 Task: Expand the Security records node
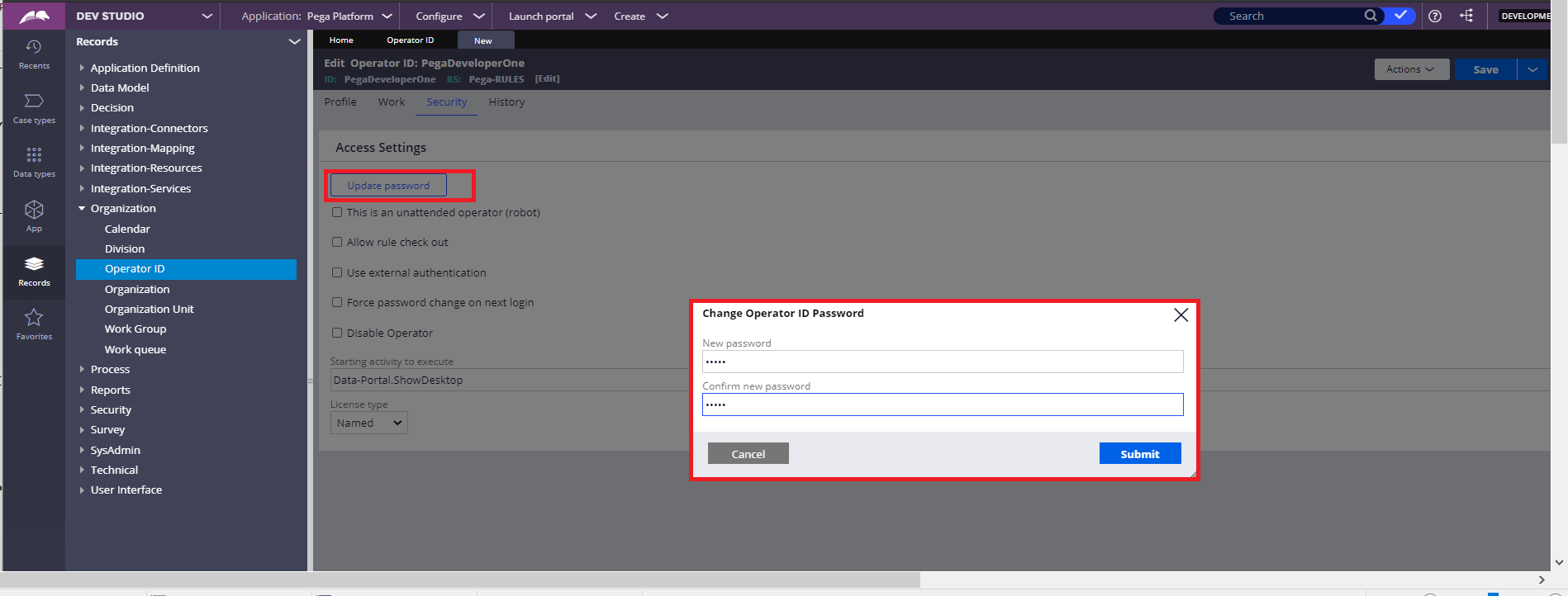point(82,409)
